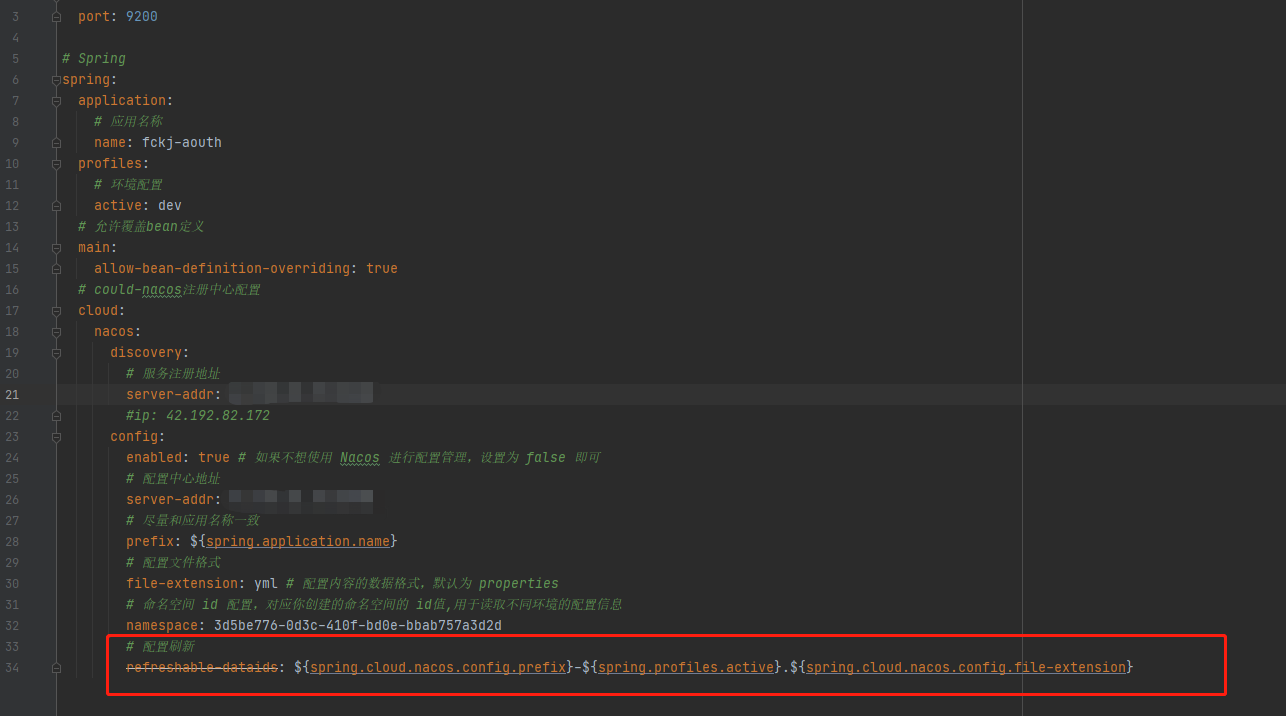Open the "spring.cloud.nacos.config.file-extension" reference

pos(965,667)
